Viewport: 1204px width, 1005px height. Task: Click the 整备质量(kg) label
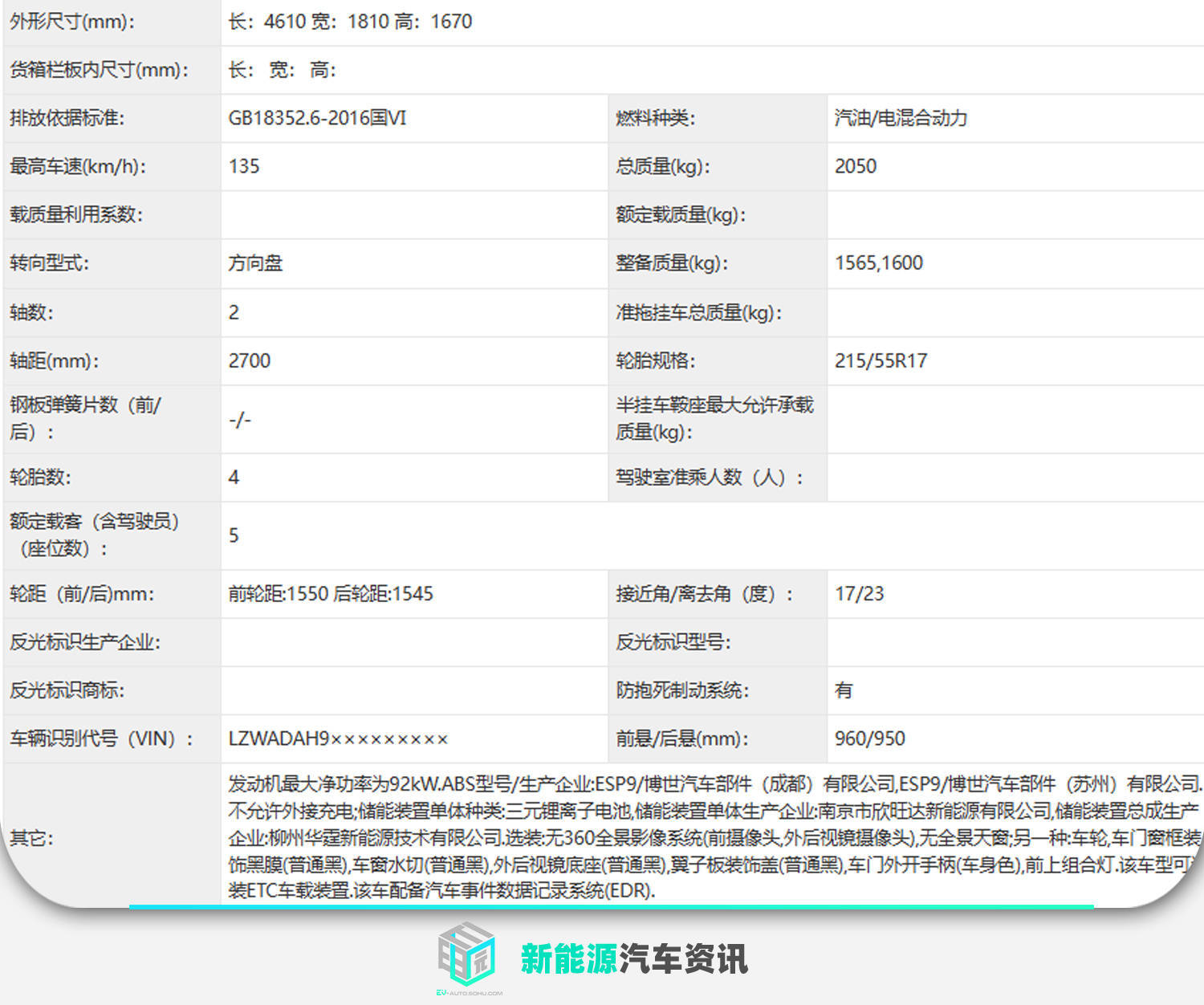[672, 262]
